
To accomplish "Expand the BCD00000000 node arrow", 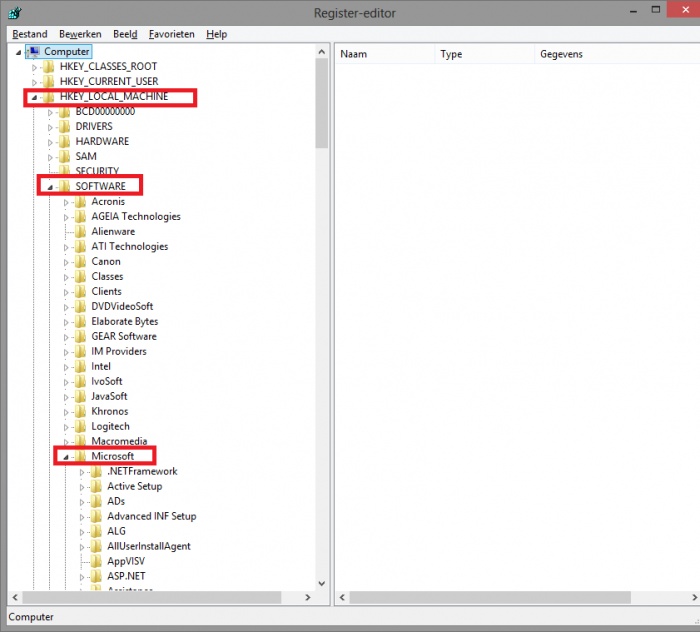I will pos(50,112).
